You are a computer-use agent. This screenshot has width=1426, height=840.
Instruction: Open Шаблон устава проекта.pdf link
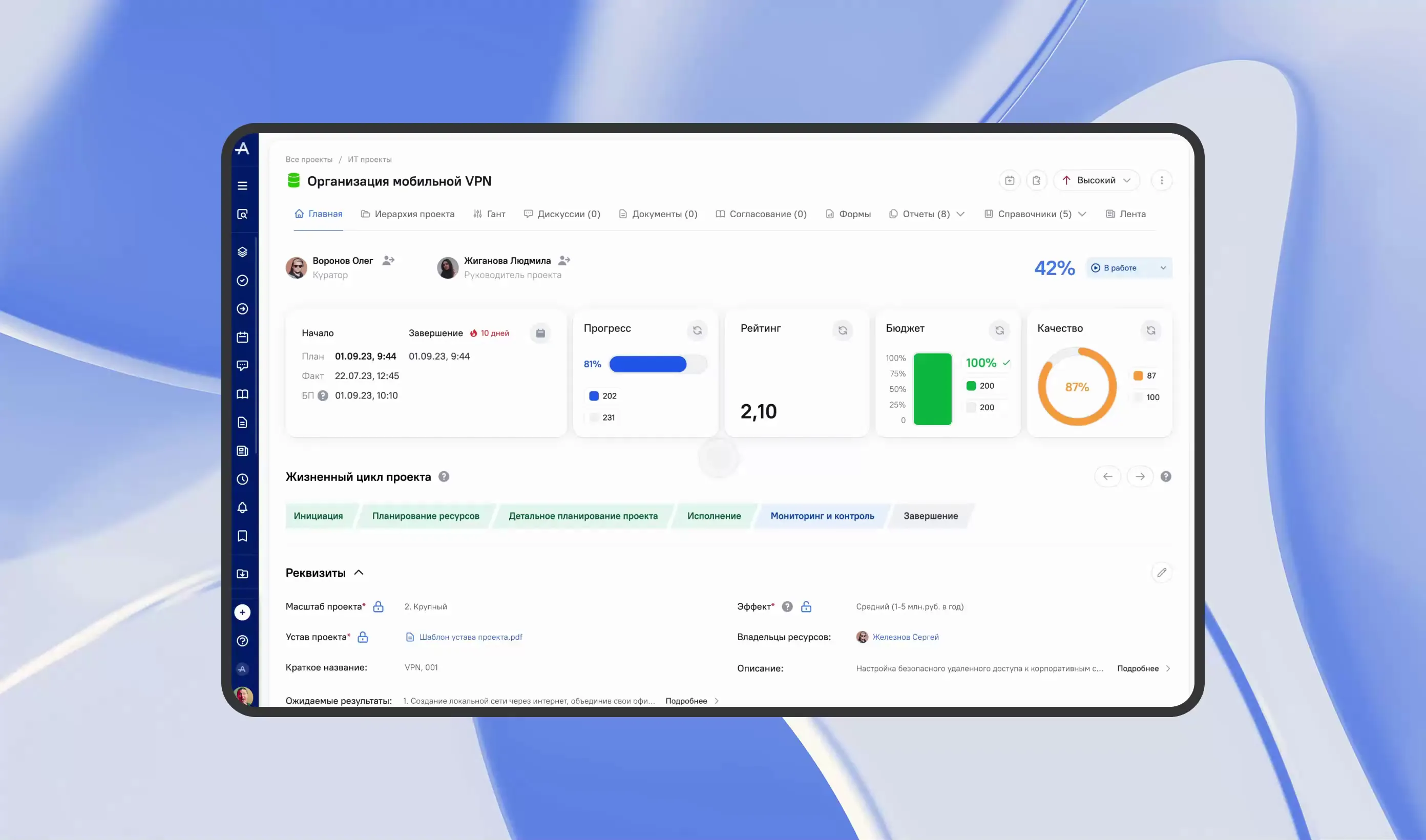click(470, 637)
